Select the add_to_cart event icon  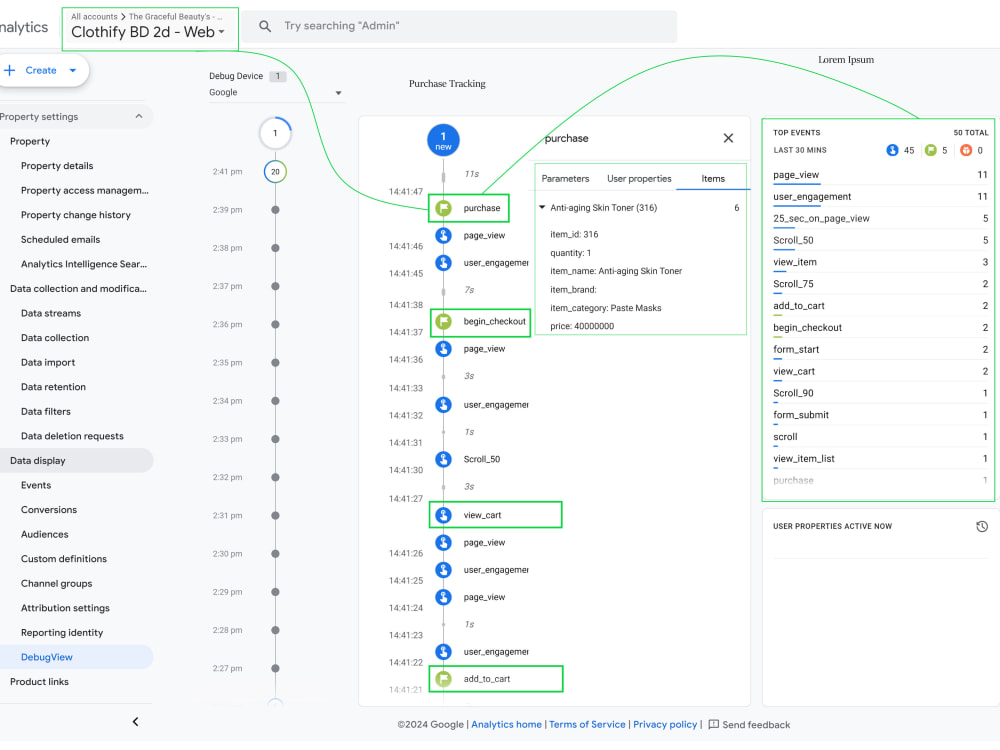tap(444, 678)
